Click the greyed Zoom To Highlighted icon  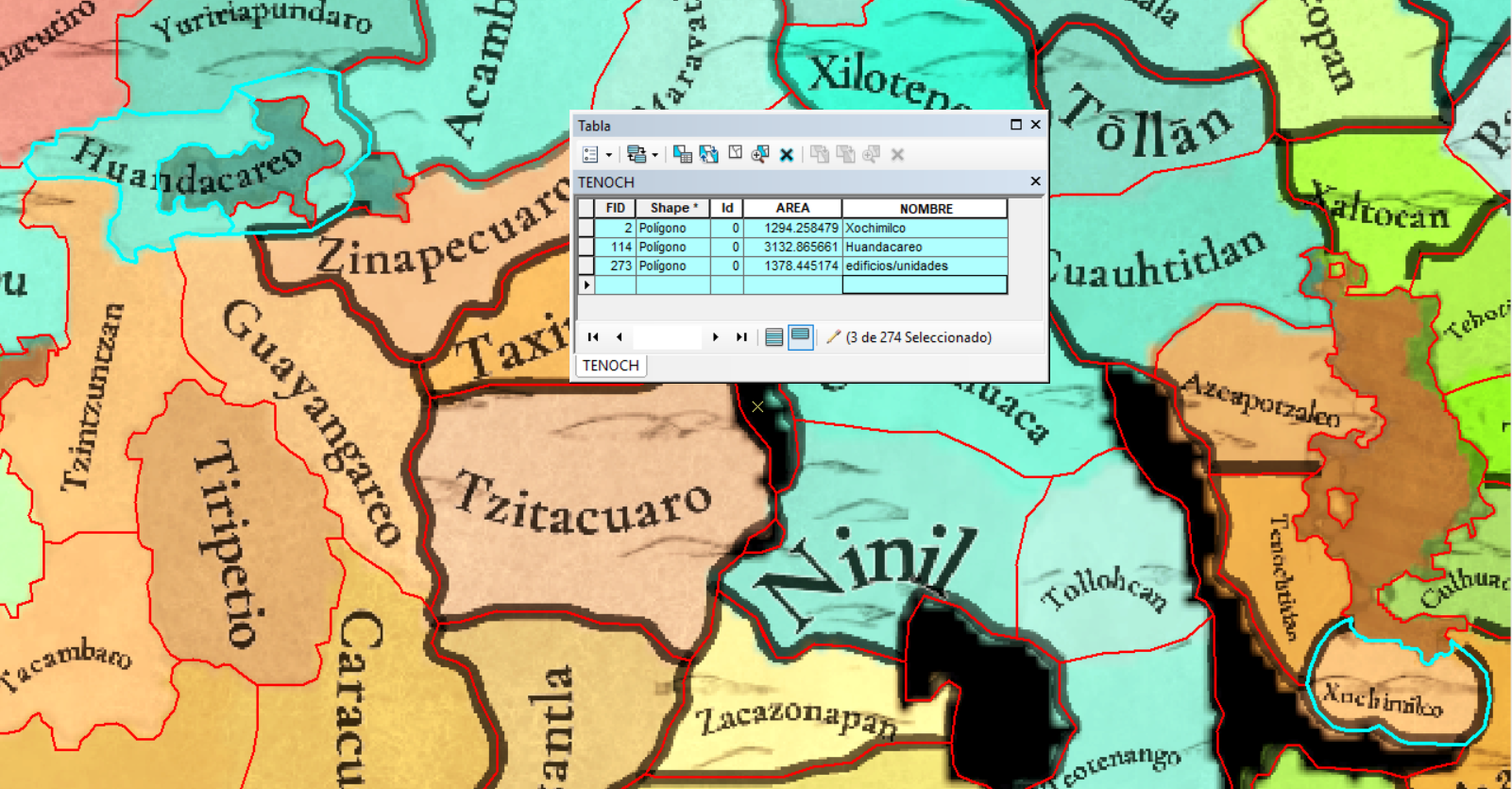tap(871, 154)
